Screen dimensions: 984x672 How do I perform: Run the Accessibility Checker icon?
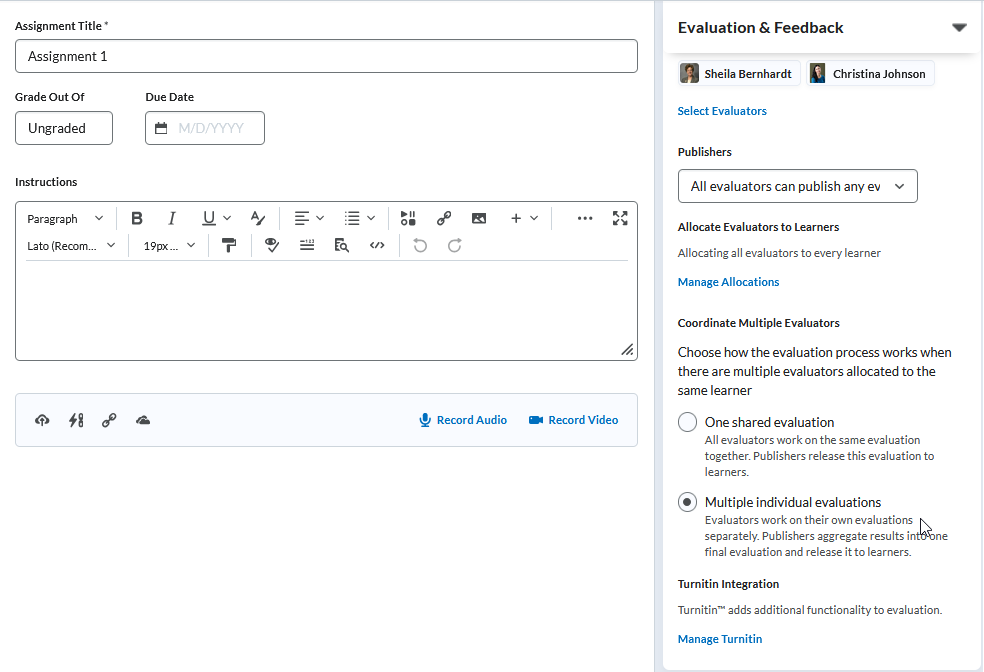(271, 245)
